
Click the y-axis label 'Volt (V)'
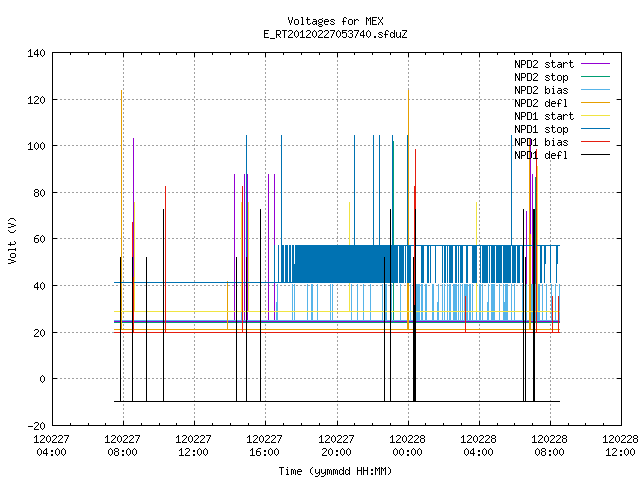coord(12,240)
